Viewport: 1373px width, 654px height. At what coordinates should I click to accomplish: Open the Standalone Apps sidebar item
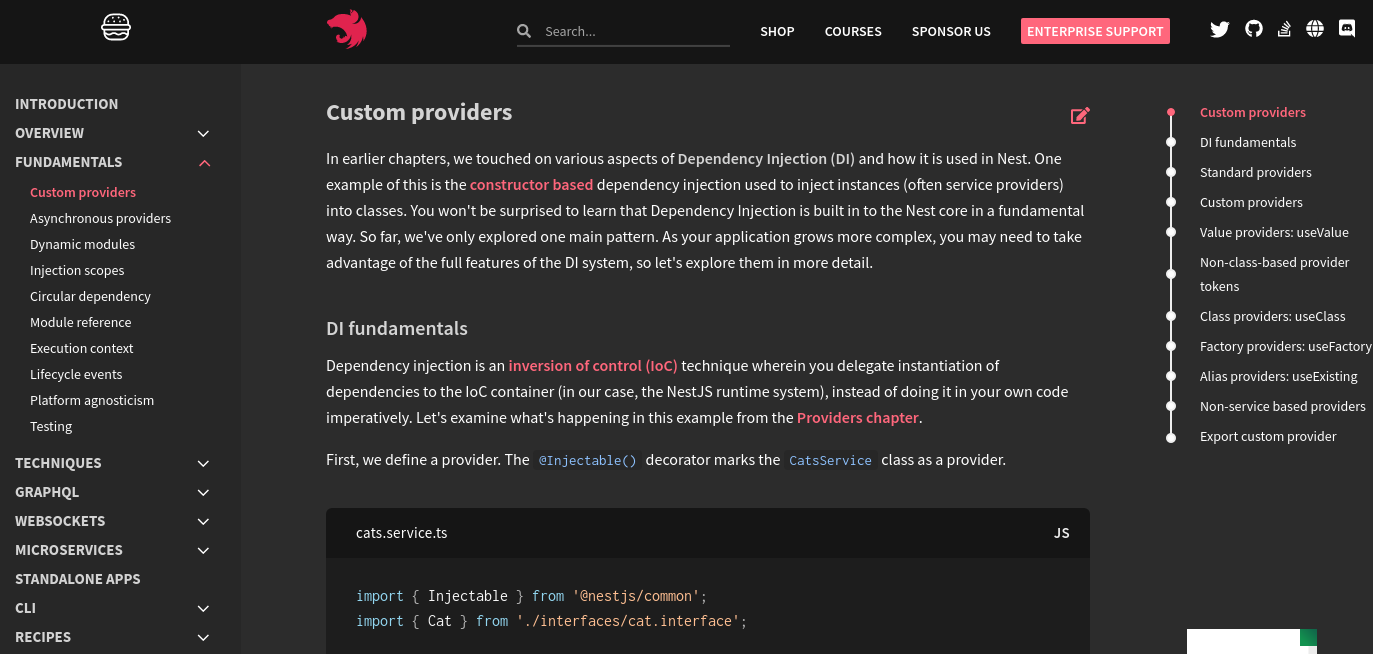pos(77,579)
